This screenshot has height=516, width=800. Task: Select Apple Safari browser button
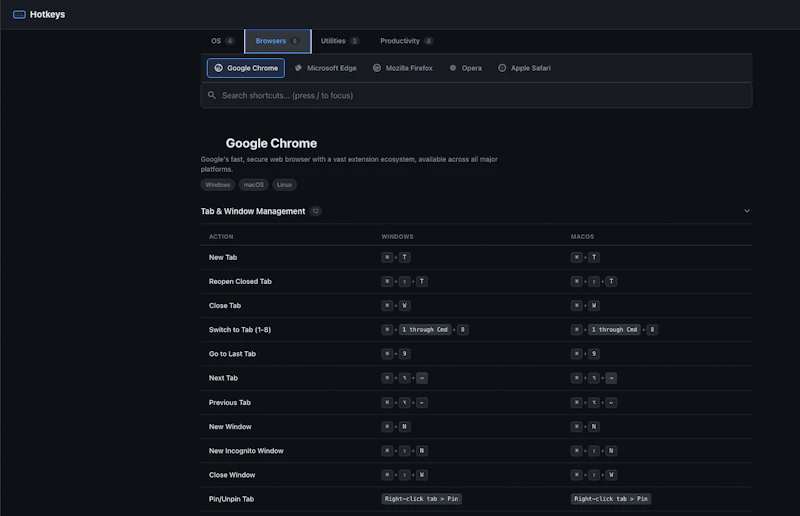click(524, 68)
